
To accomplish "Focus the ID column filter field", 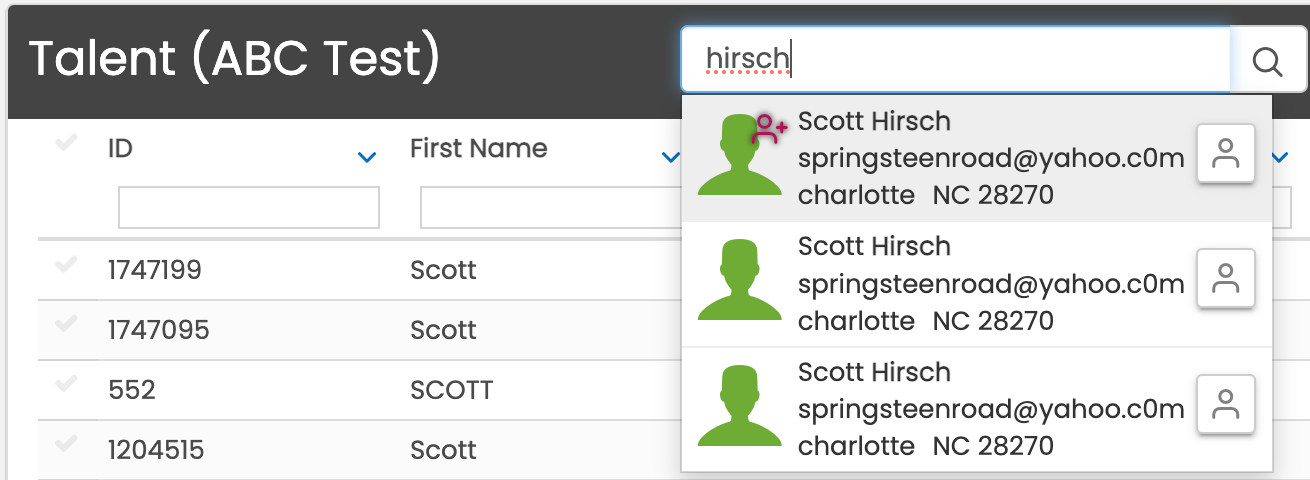I will 249,208.
